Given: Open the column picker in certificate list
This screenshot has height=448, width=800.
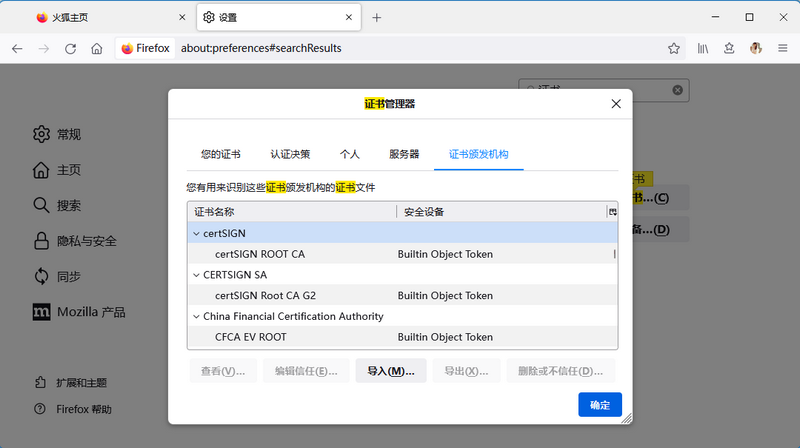Looking at the screenshot, I should (x=612, y=212).
